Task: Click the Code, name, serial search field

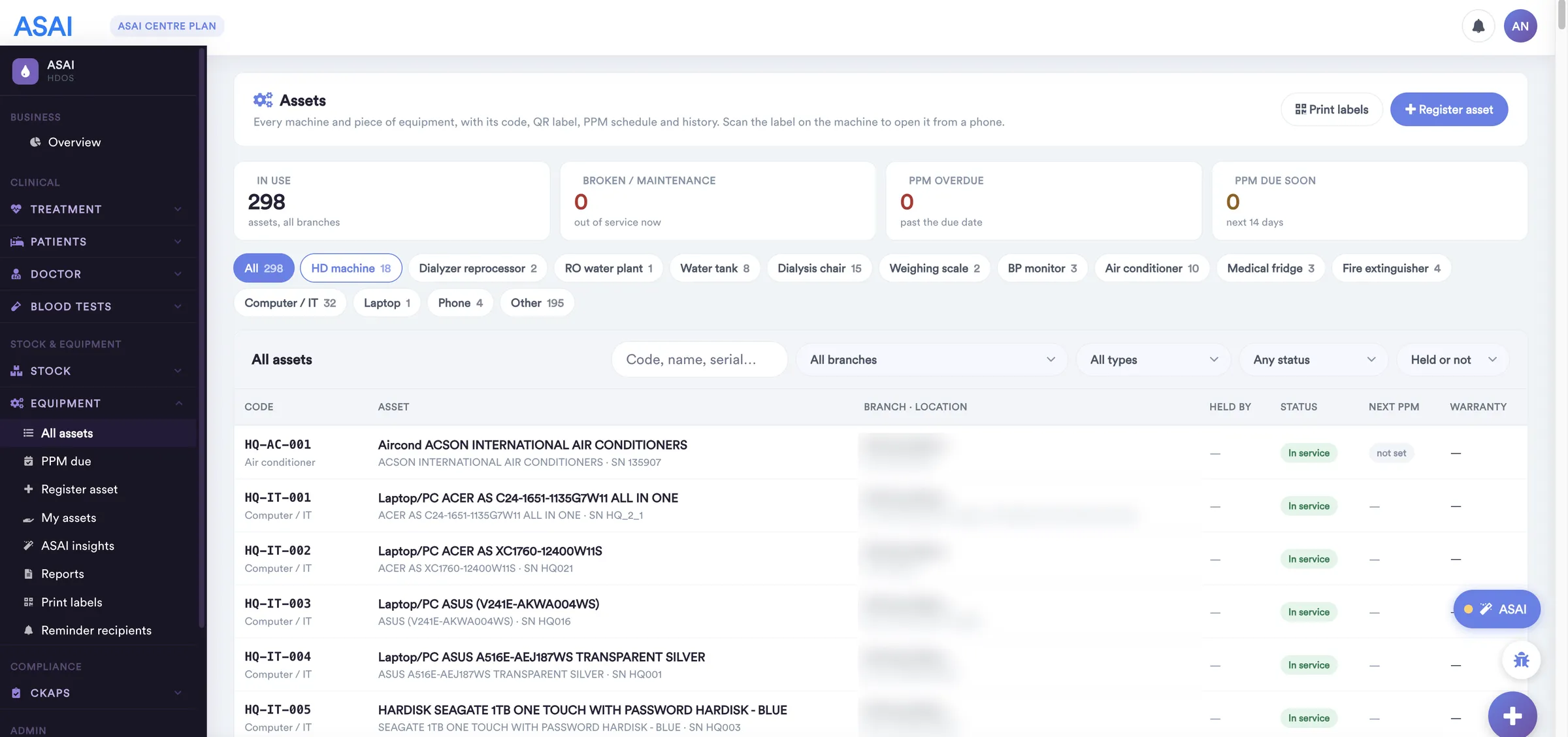Action: coord(700,359)
